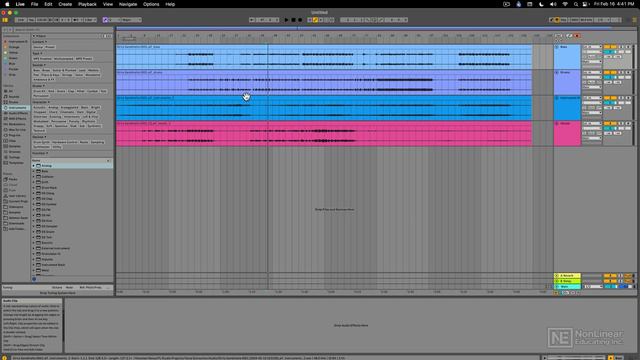Viewport: 640px width, 360px height.
Task: Select the Meld instrument row
Action: (72, 270)
